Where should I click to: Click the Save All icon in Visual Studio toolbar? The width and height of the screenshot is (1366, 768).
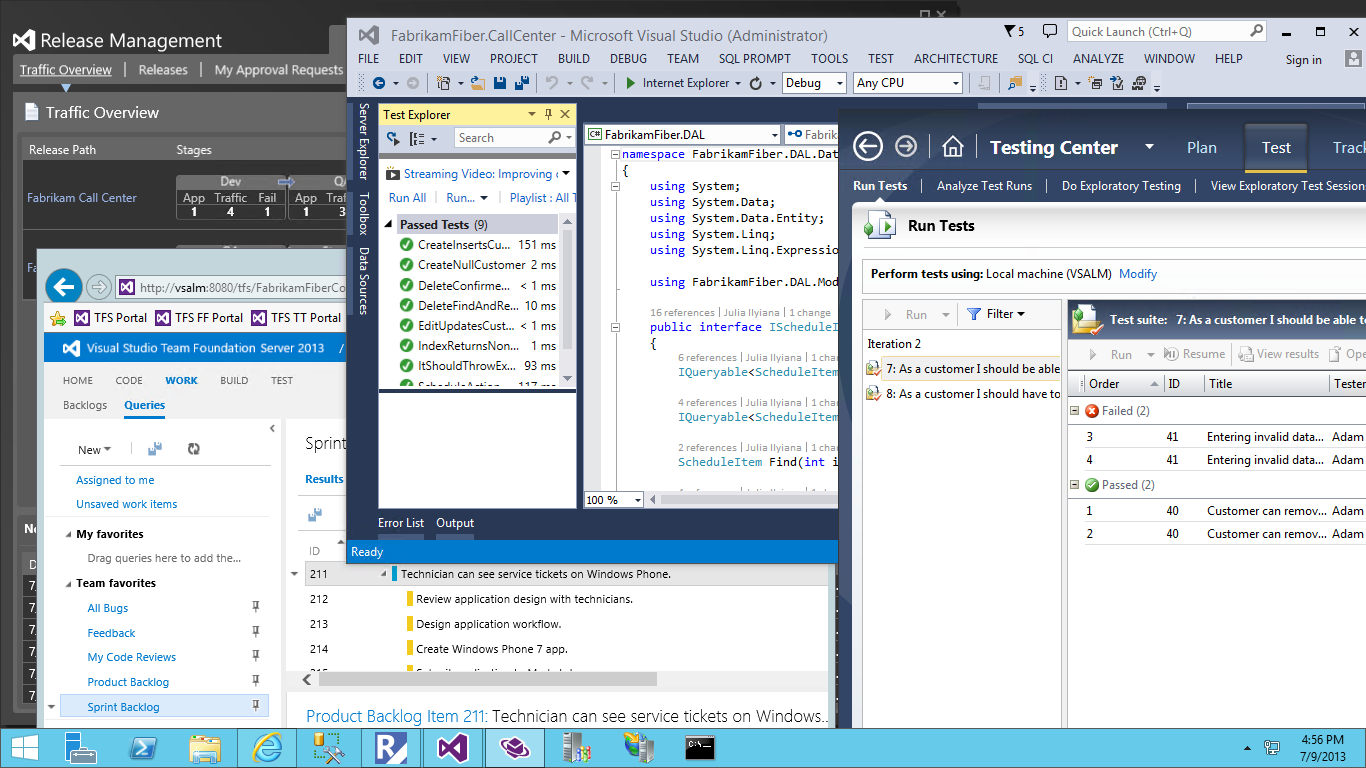point(522,84)
